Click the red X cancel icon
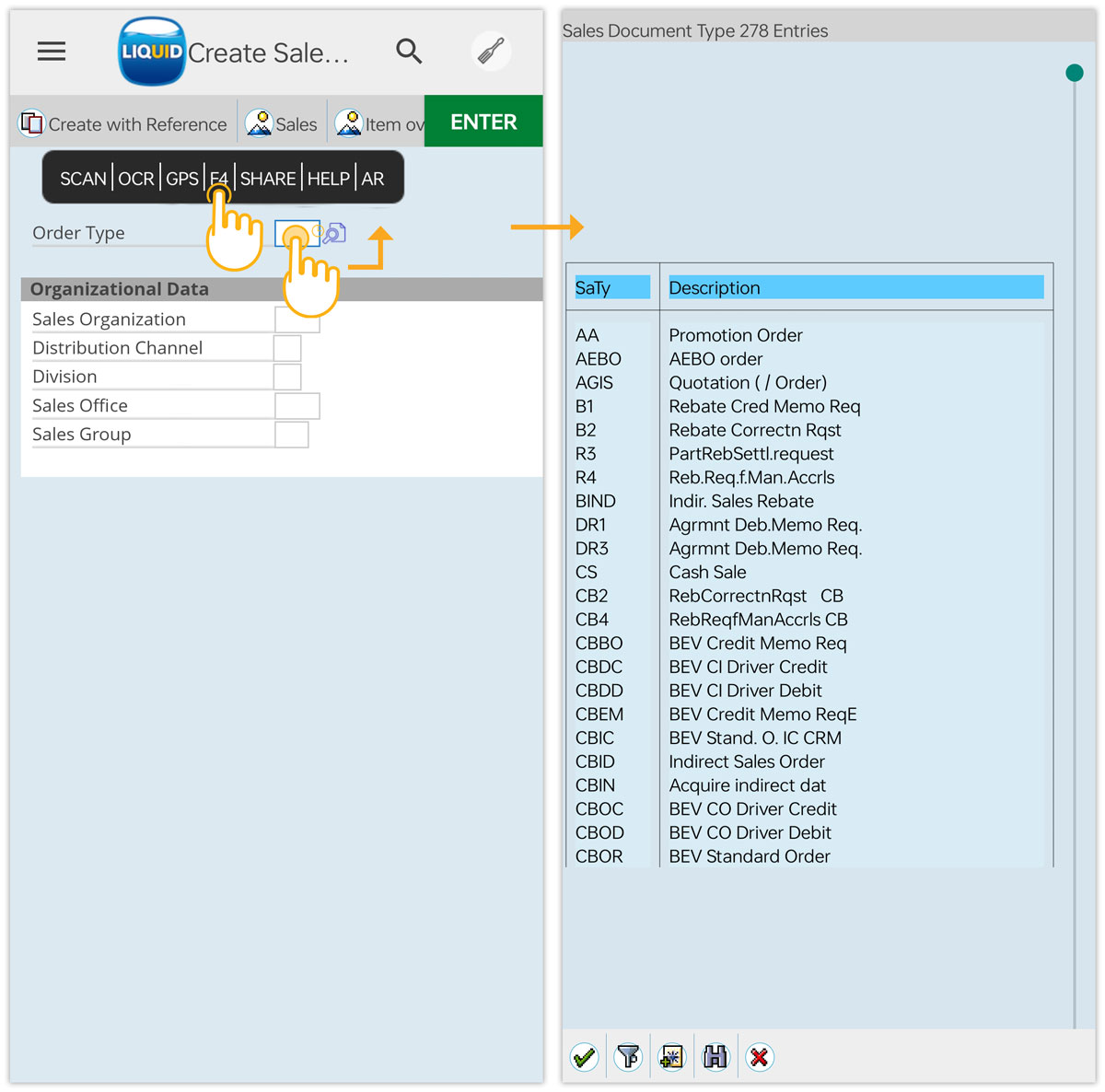Screen dimensions: 1105x1092 tap(760, 1057)
